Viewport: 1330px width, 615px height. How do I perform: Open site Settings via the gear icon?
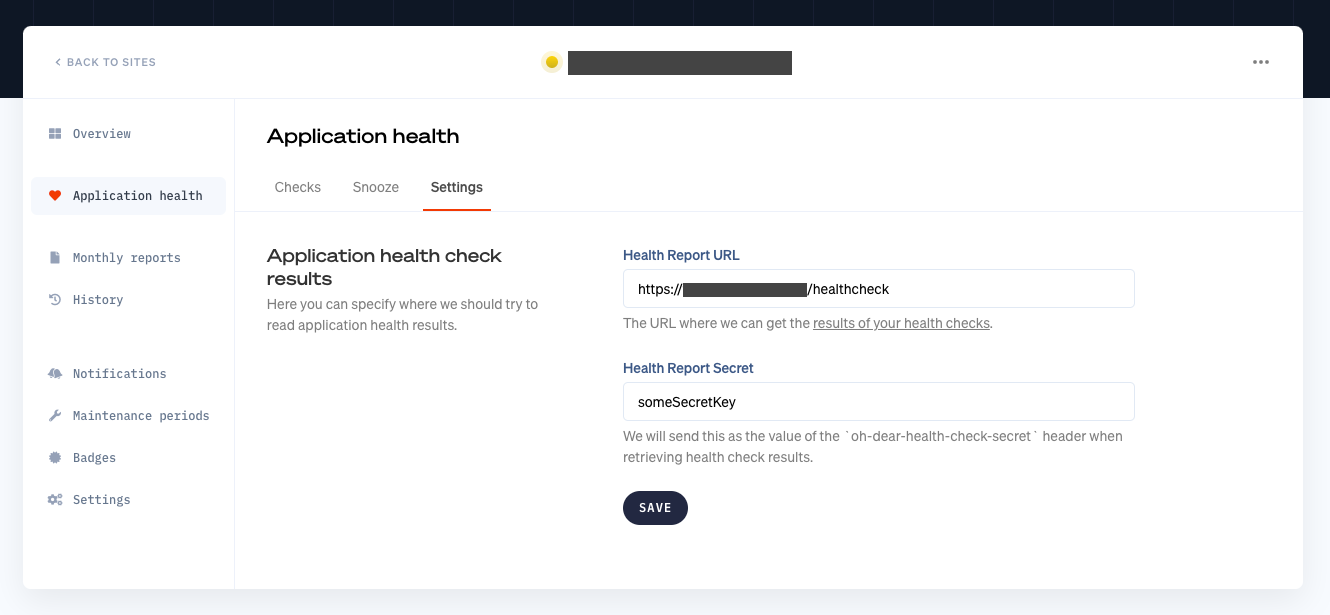[x=55, y=499]
